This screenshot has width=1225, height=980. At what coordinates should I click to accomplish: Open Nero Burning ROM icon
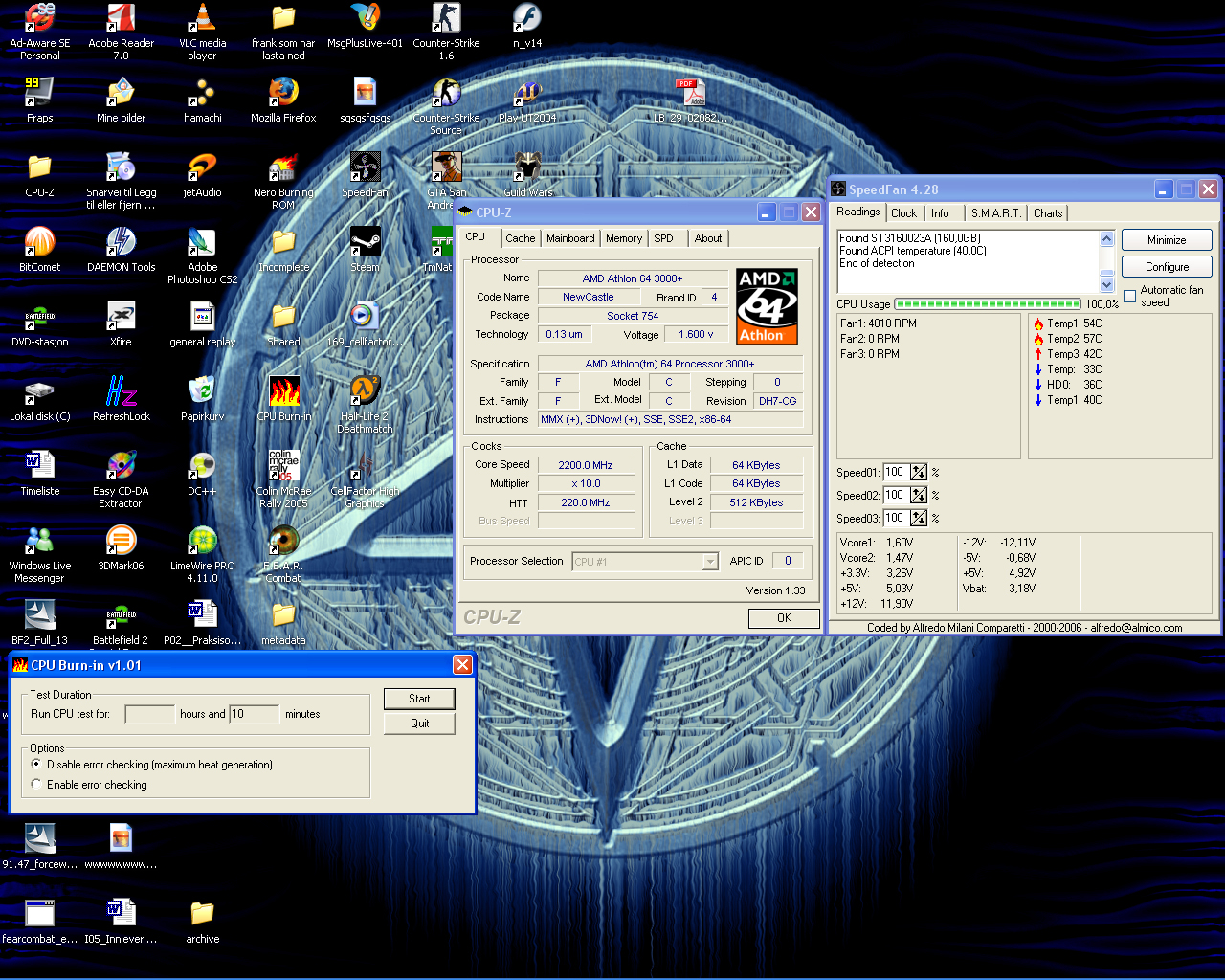click(283, 182)
